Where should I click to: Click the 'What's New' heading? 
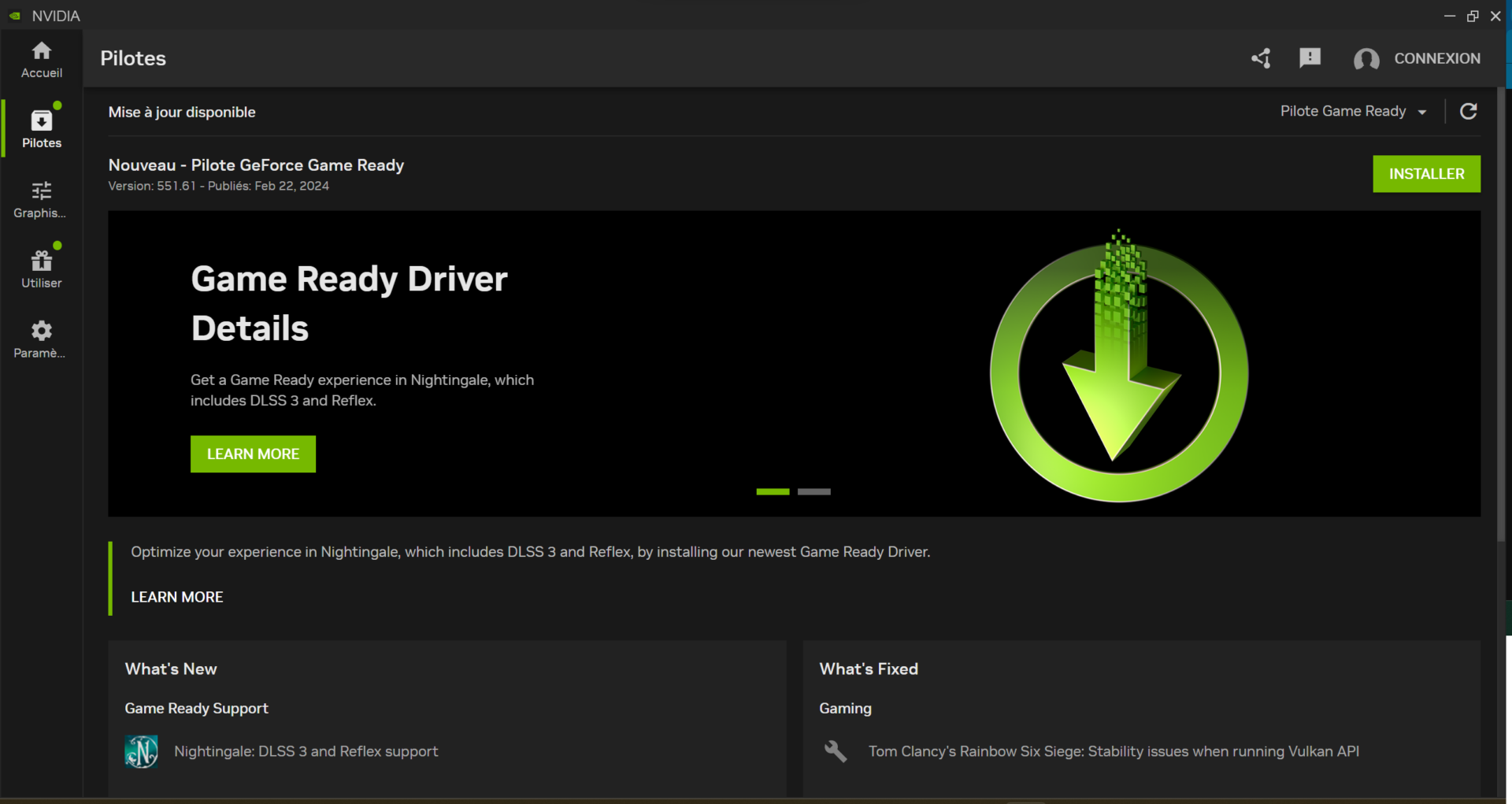(x=171, y=669)
